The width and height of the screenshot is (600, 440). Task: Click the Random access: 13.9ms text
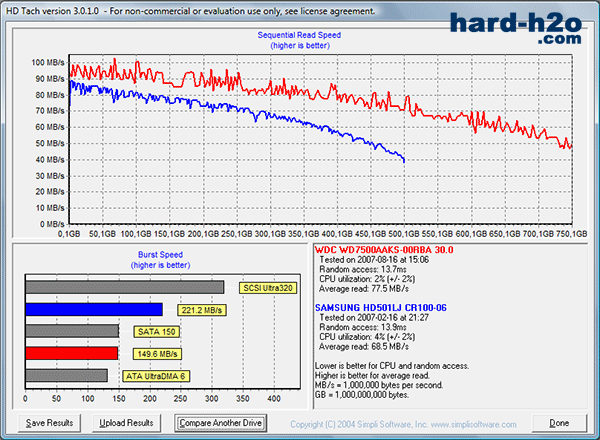tap(363, 327)
